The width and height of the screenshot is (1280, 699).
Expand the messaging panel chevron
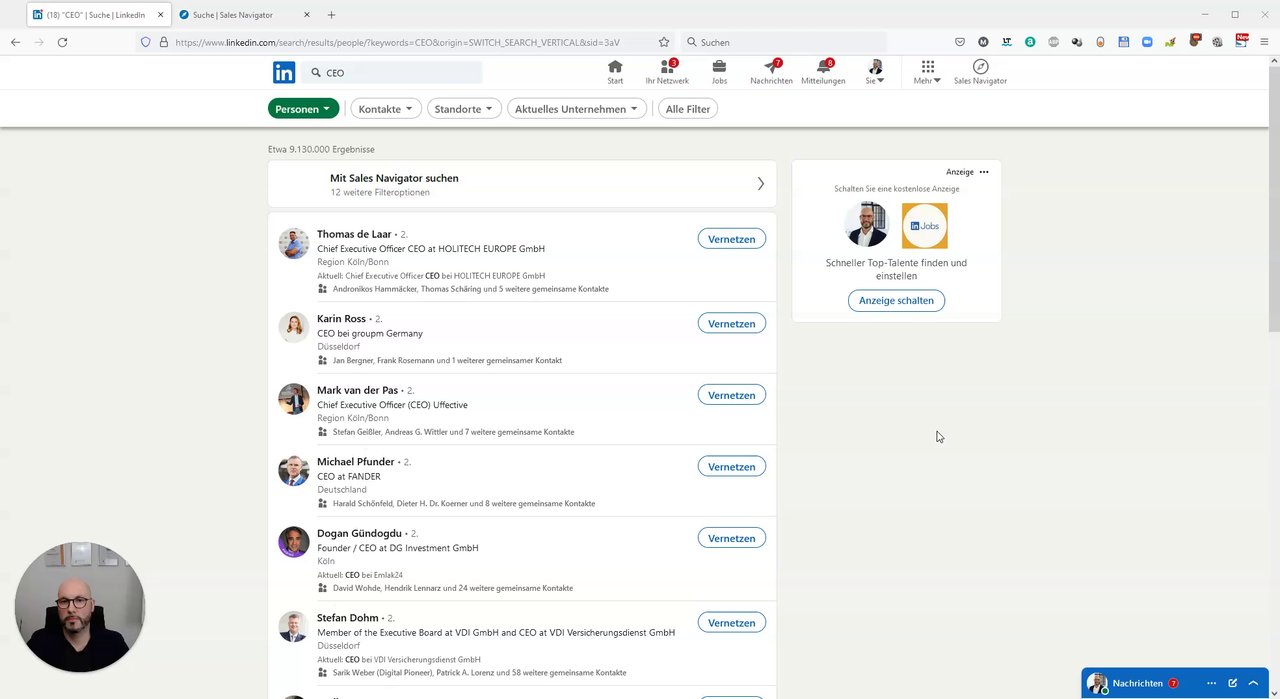click(x=1253, y=683)
